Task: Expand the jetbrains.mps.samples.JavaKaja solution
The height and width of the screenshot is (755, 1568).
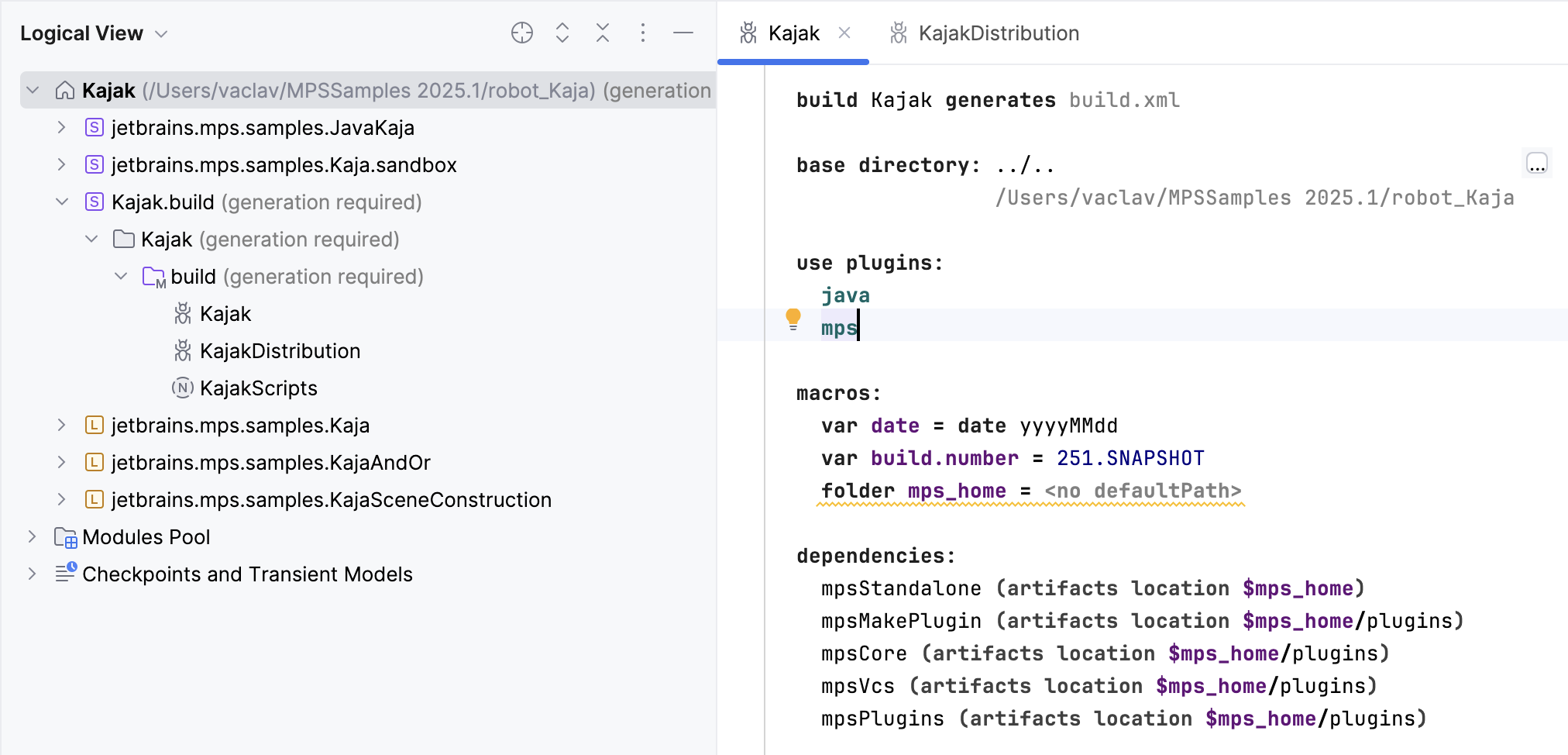Action: [x=61, y=128]
